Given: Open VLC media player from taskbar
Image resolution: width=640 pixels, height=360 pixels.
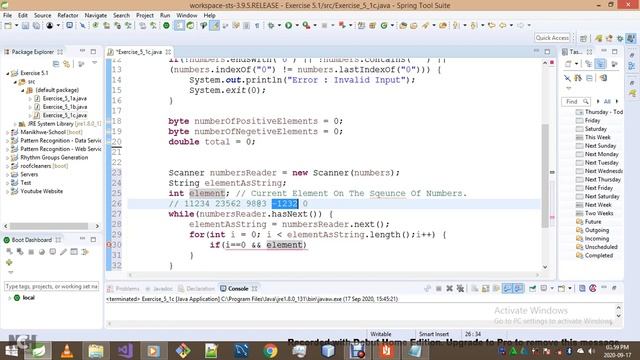Looking at the screenshot, I should tap(67, 351).
